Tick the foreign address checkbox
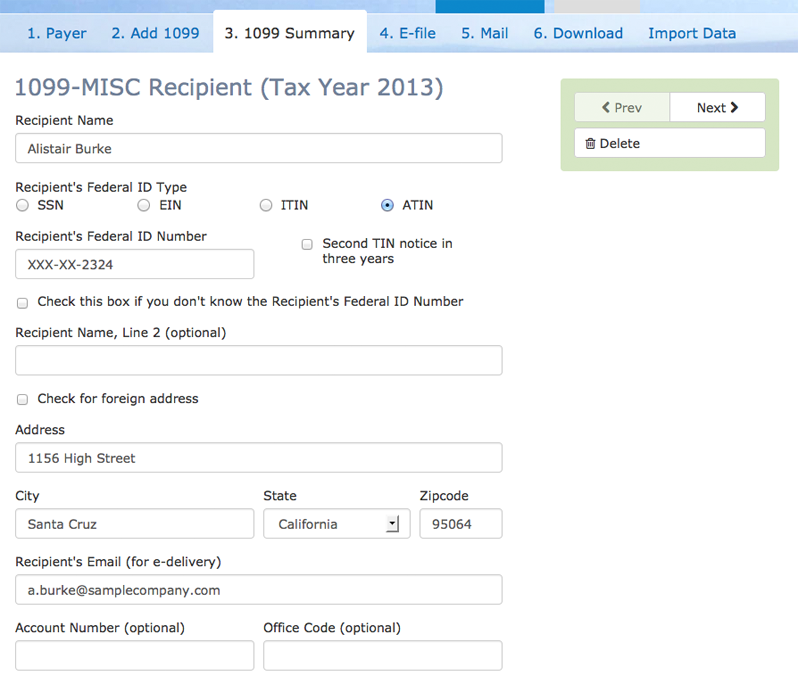Screen dimensions: 798x692 (22, 399)
